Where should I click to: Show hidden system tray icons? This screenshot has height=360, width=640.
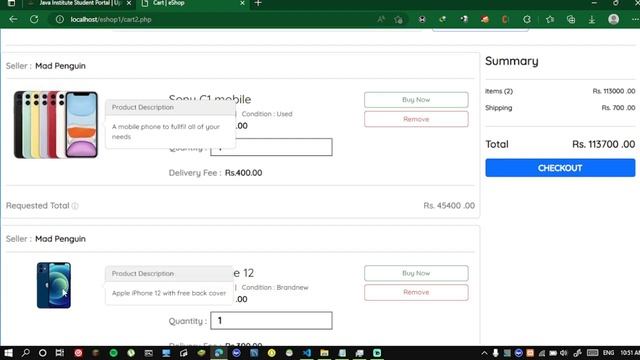tap(484, 353)
